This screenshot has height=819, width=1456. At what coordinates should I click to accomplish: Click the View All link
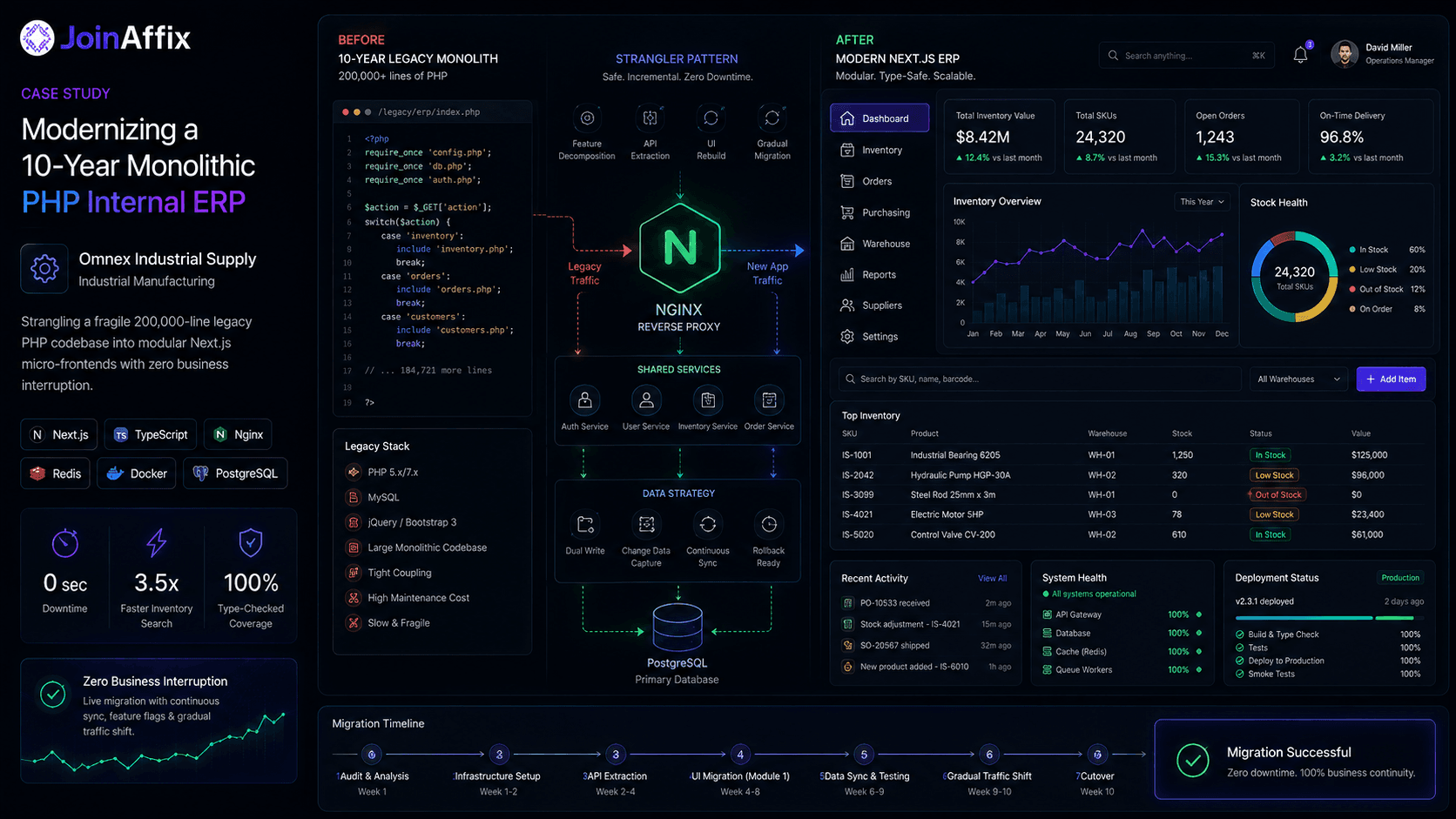992,578
